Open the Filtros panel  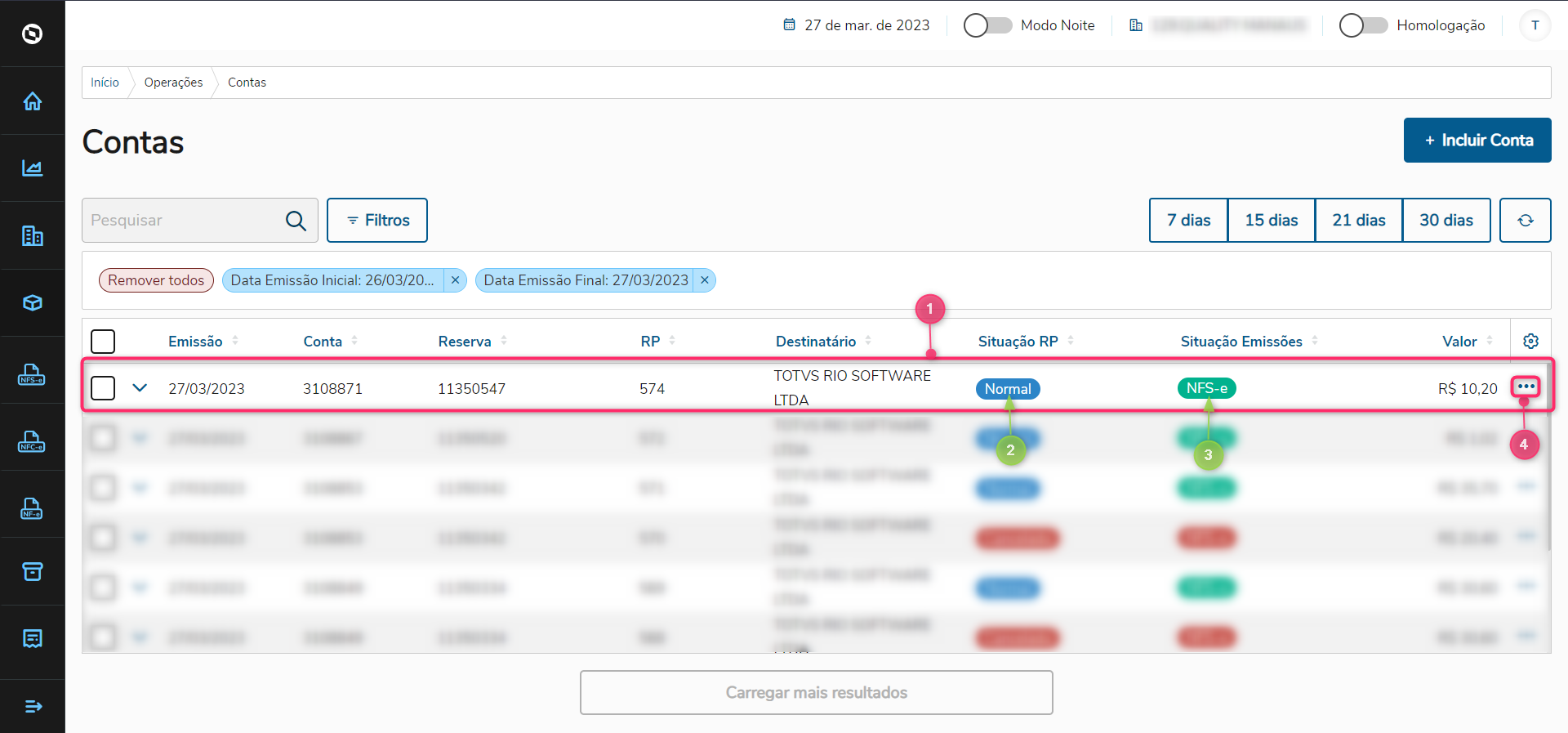pos(377,220)
